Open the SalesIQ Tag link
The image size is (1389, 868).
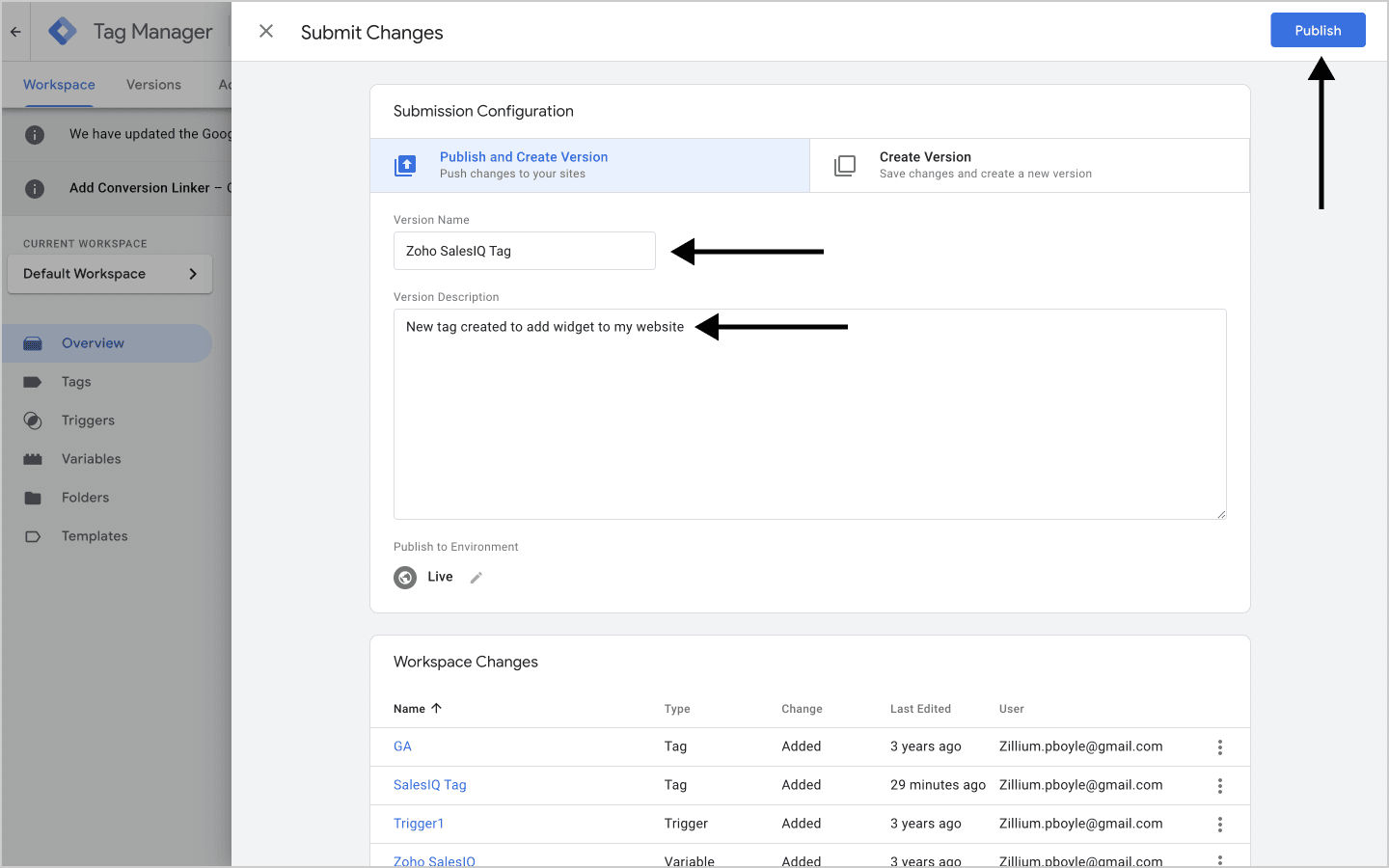coord(430,785)
